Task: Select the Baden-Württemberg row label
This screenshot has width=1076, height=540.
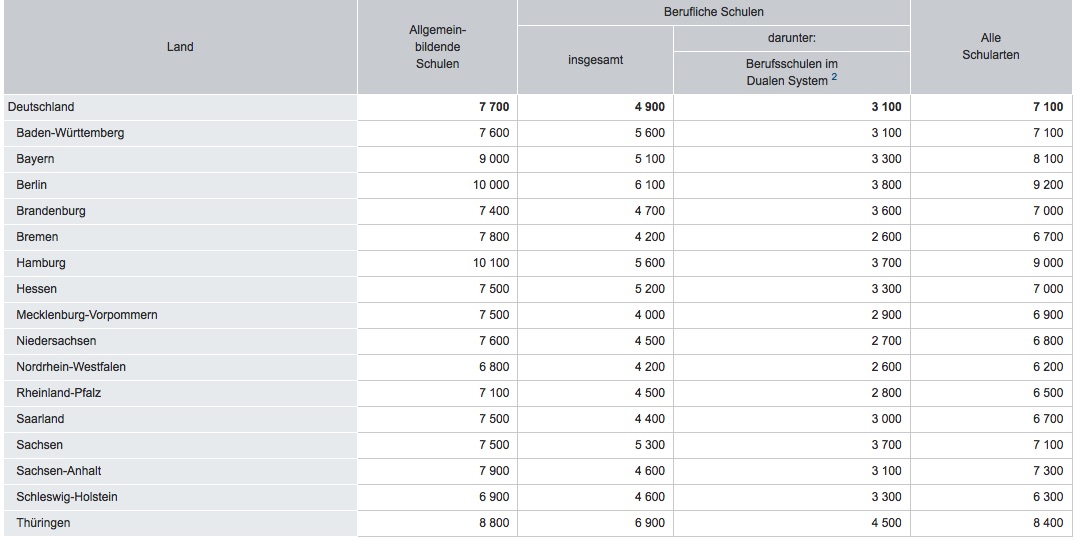Action: click(x=70, y=133)
